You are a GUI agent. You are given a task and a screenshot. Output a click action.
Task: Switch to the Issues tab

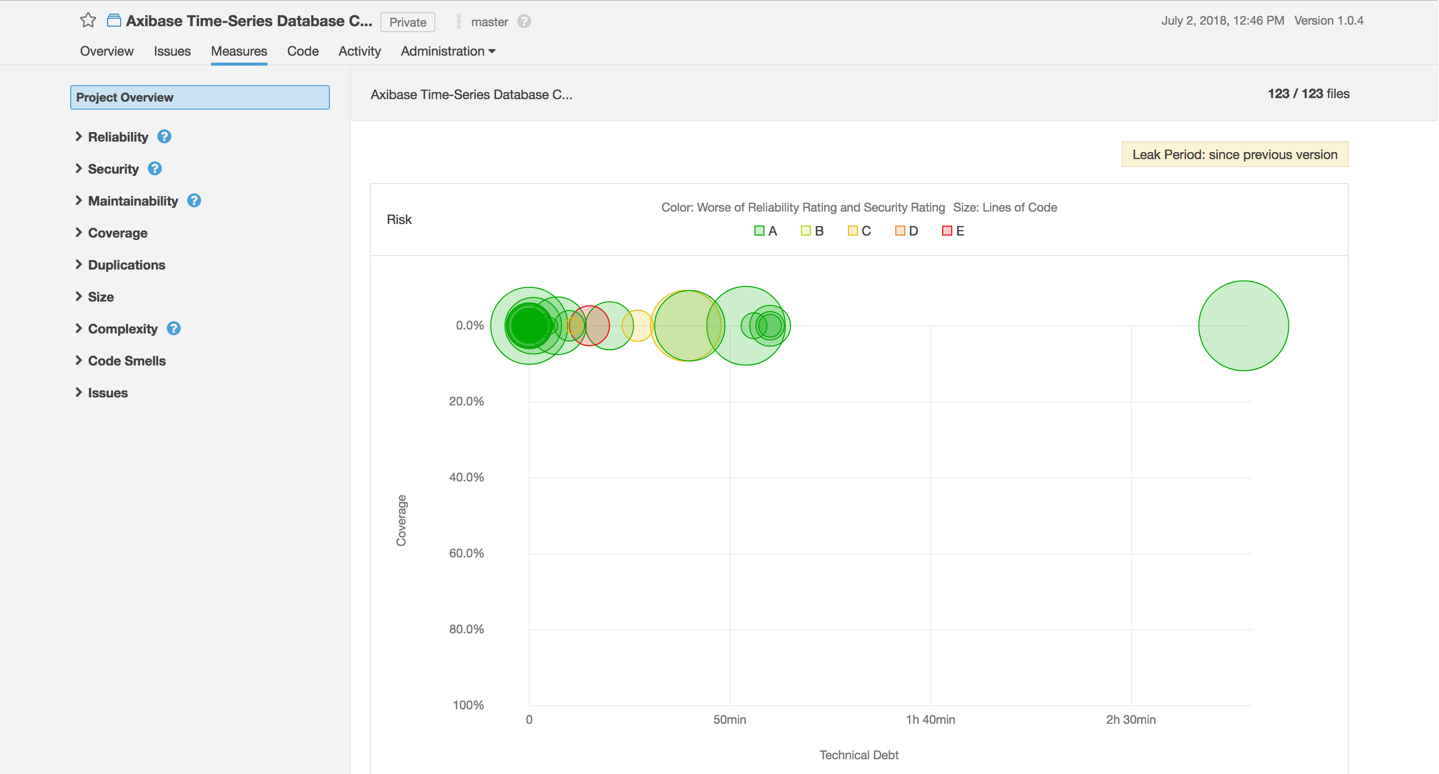click(172, 51)
